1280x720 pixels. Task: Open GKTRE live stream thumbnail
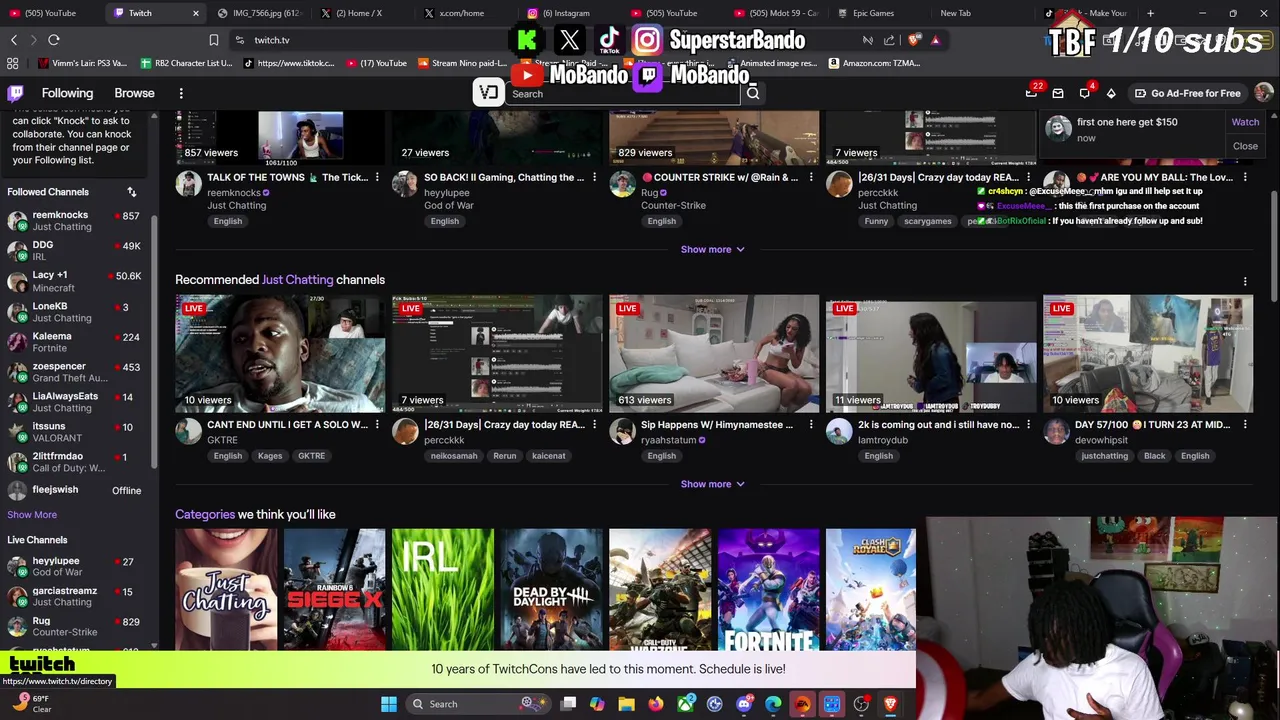(x=280, y=354)
